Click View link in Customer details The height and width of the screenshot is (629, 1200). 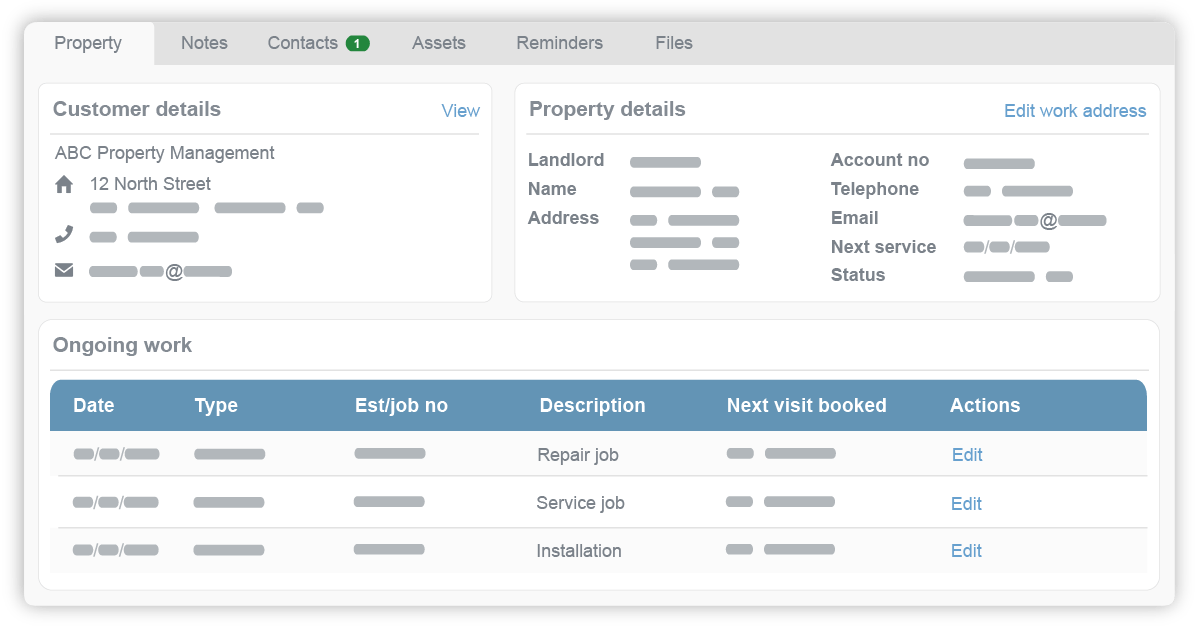point(460,111)
